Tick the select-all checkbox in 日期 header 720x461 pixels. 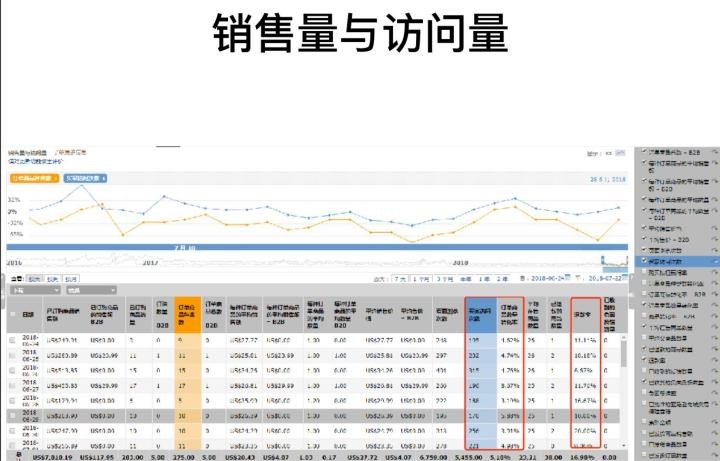coord(13,315)
